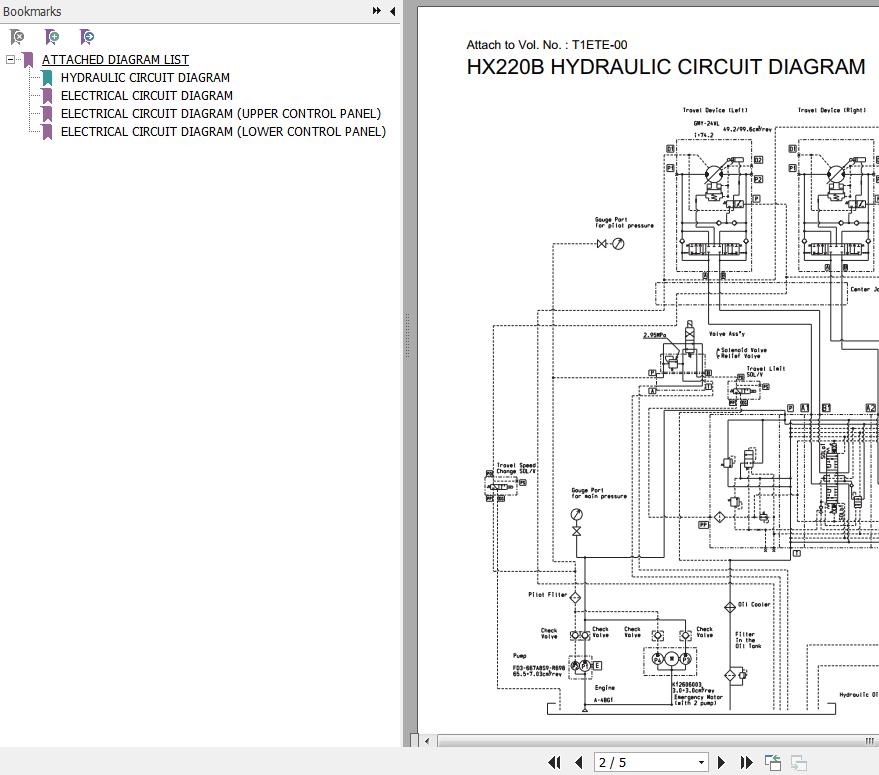Screen dimensions: 879x775
Task: Open the ELECTRICAL CIRCUIT DIAGRAM (UPPER CONTROL PANEL) bookmark
Action: tap(221, 113)
